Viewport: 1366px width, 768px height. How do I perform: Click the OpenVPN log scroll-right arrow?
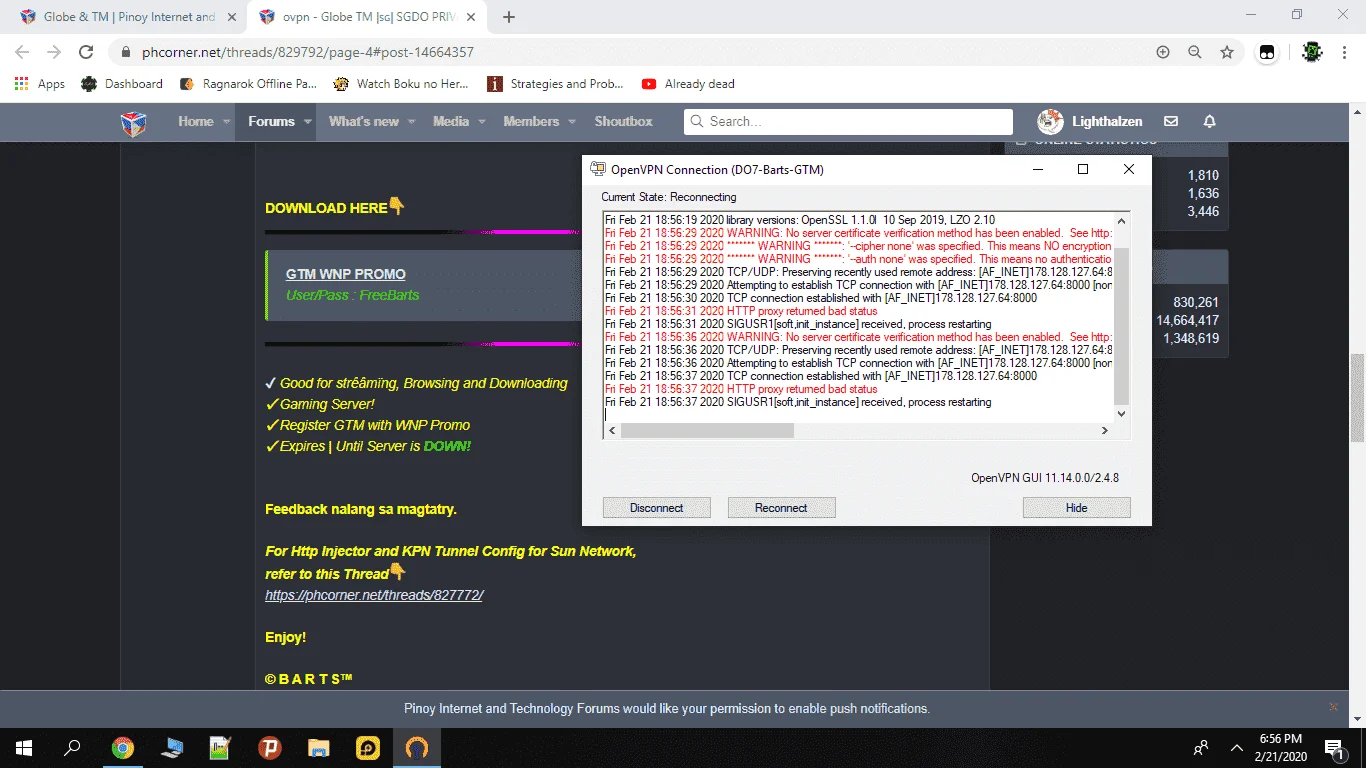click(x=1105, y=430)
